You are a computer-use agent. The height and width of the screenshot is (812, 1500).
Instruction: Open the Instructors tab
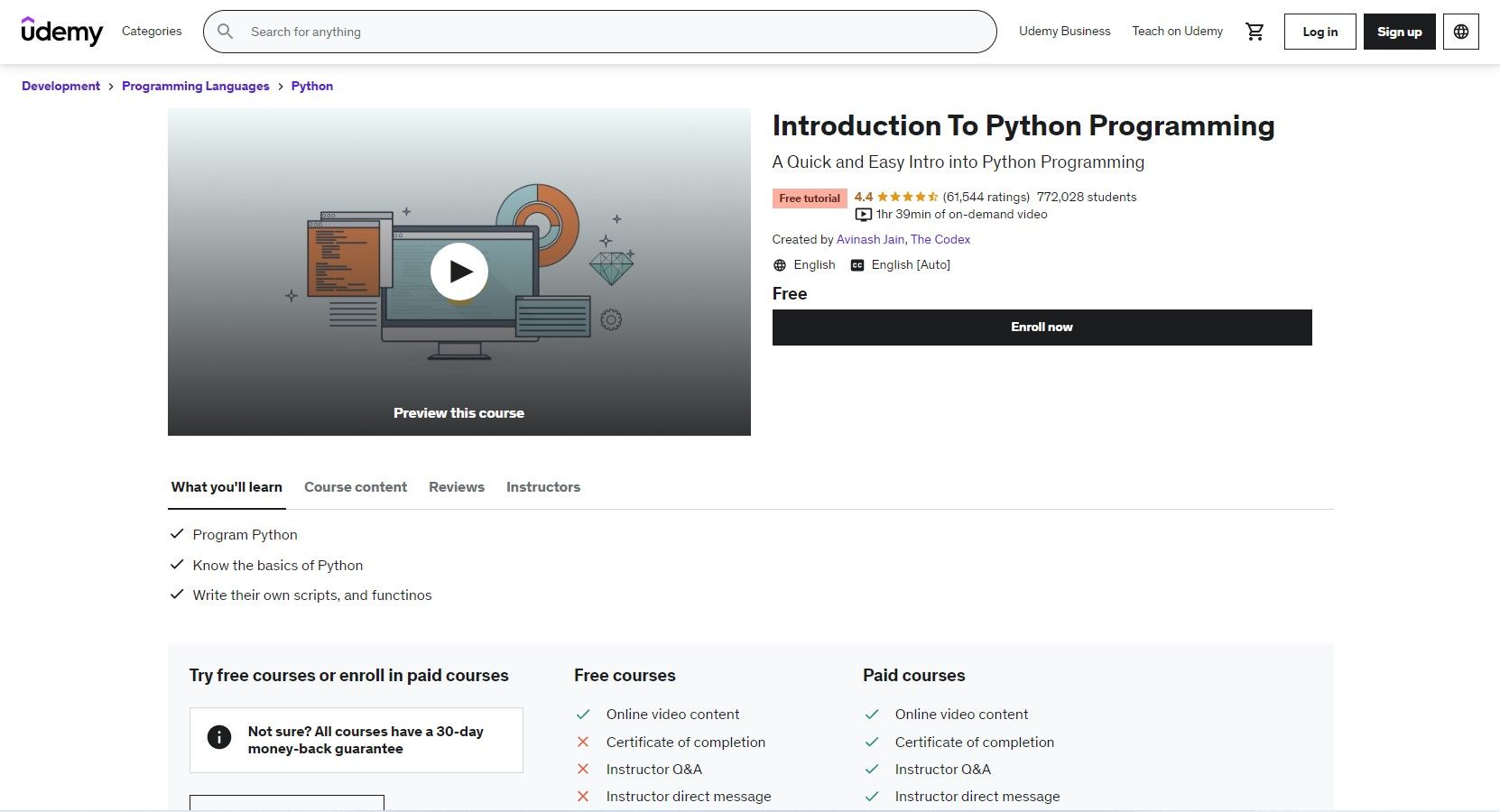(542, 486)
